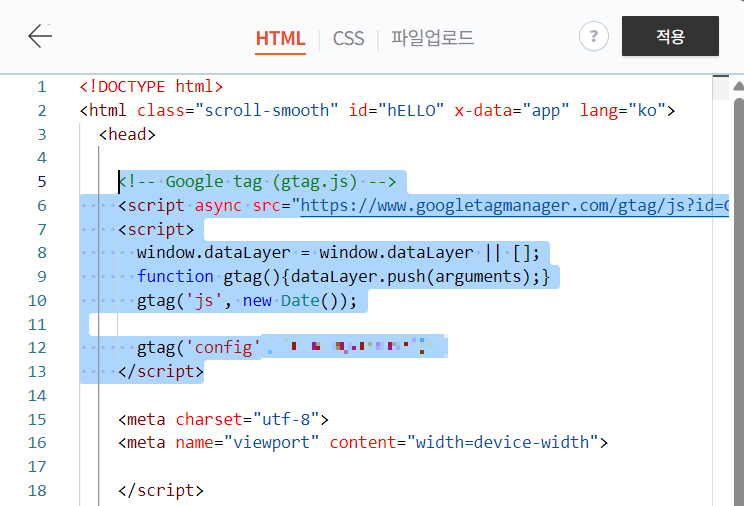Click the gtag('js', new Date()) line
The width and height of the screenshot is (744, 506).
coord(247,301)
